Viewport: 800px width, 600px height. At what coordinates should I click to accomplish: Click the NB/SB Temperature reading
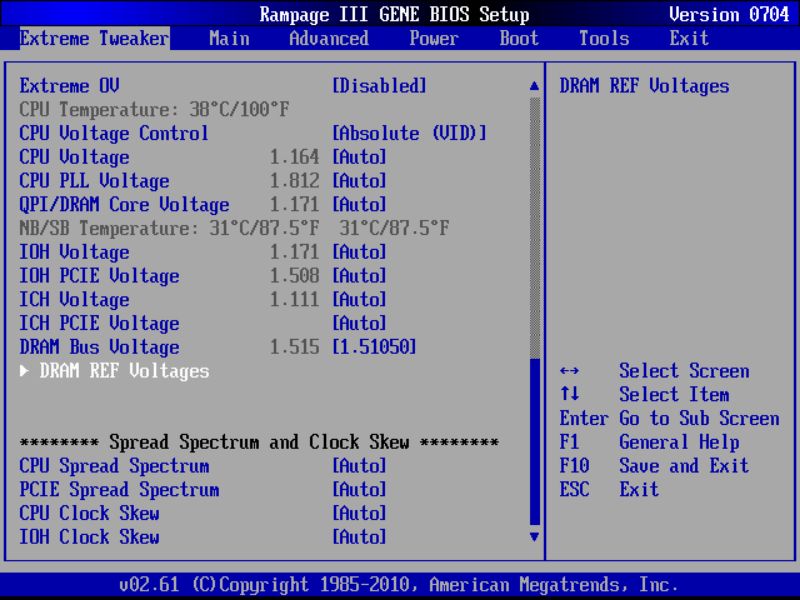[234, 228]
